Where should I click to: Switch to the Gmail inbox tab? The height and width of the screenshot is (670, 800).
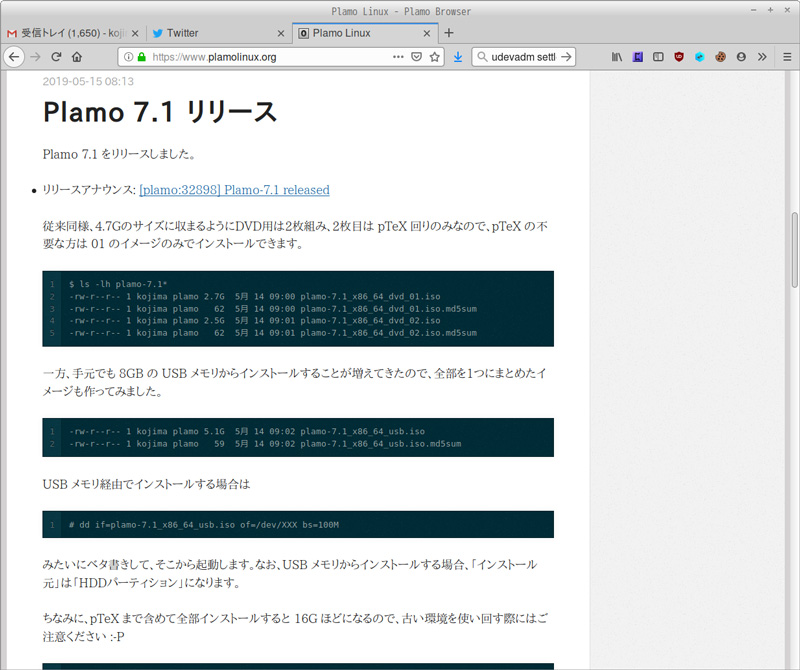coord(73,33)
